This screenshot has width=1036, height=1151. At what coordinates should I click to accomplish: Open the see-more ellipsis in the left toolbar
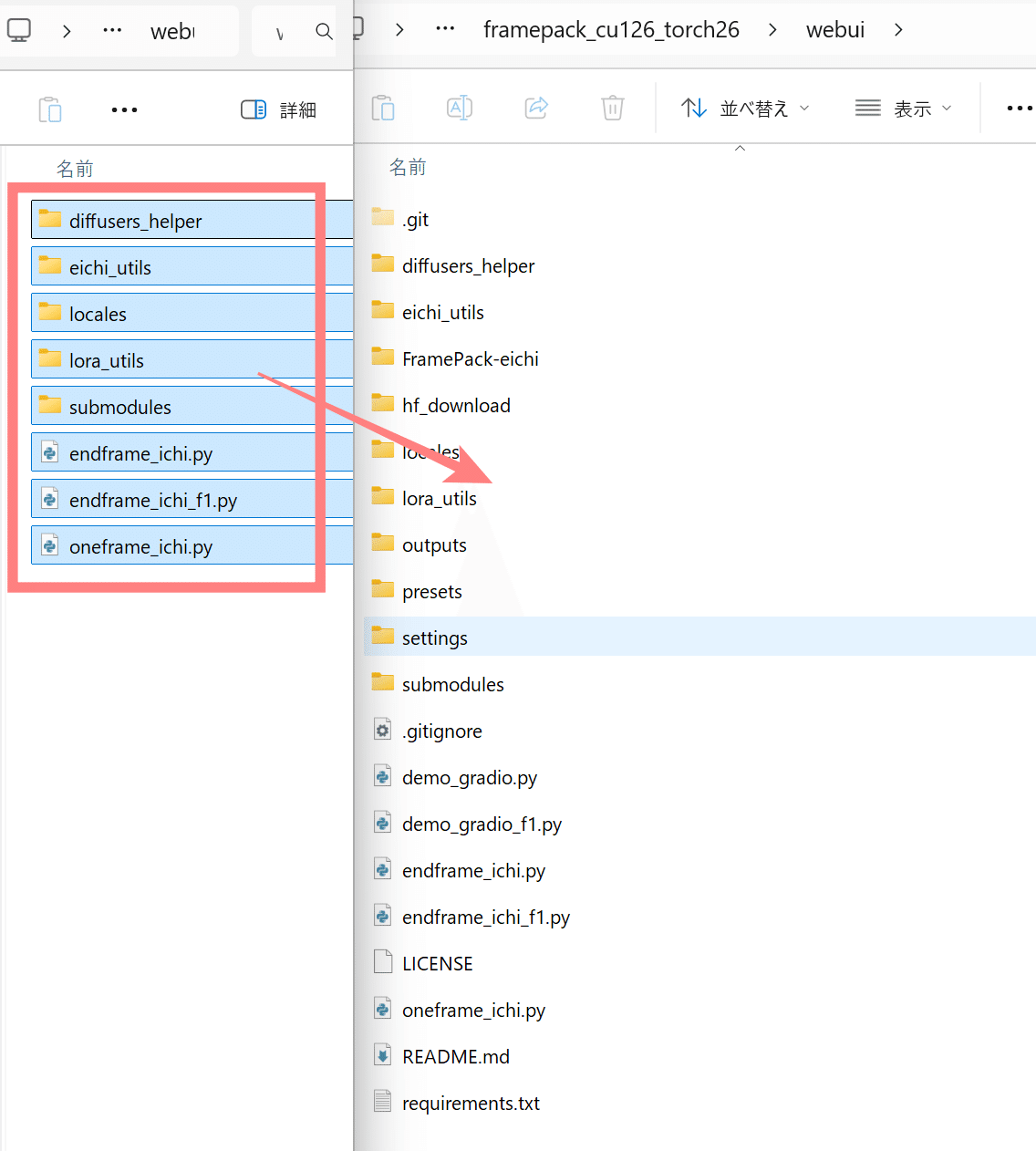point(124,109)
